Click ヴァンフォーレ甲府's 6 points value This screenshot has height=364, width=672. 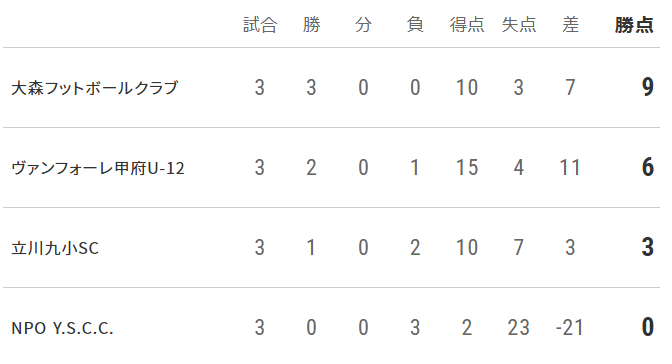(x=648, y=168)
